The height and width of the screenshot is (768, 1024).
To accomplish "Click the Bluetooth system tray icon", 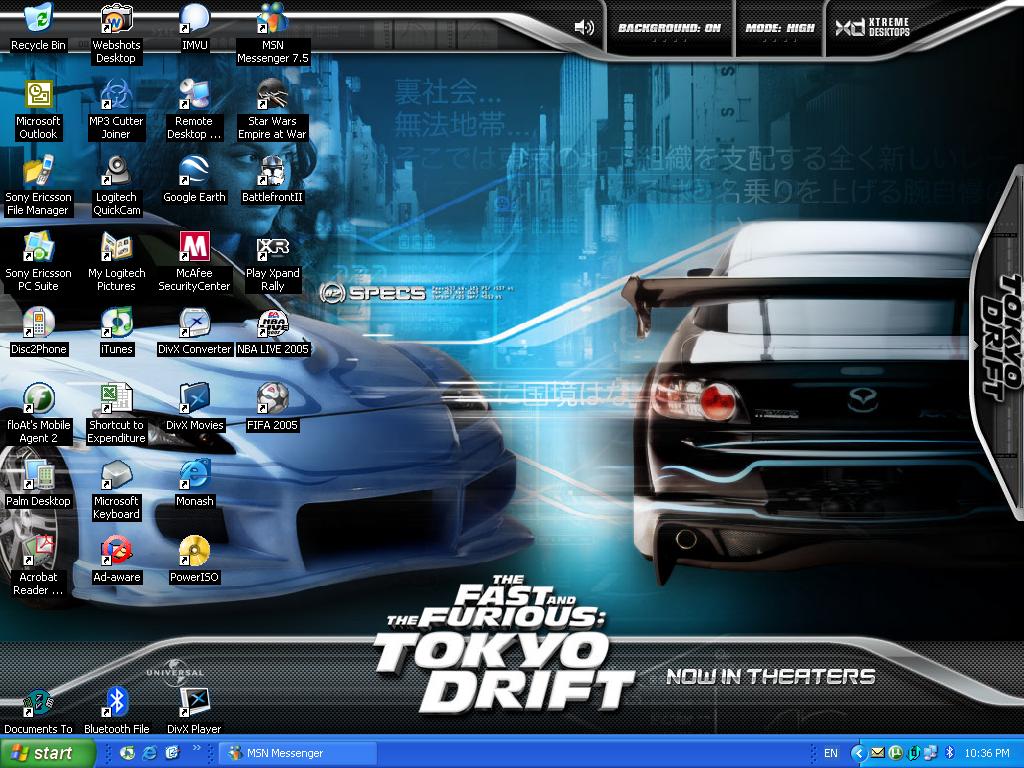I will tap(950, 753).
